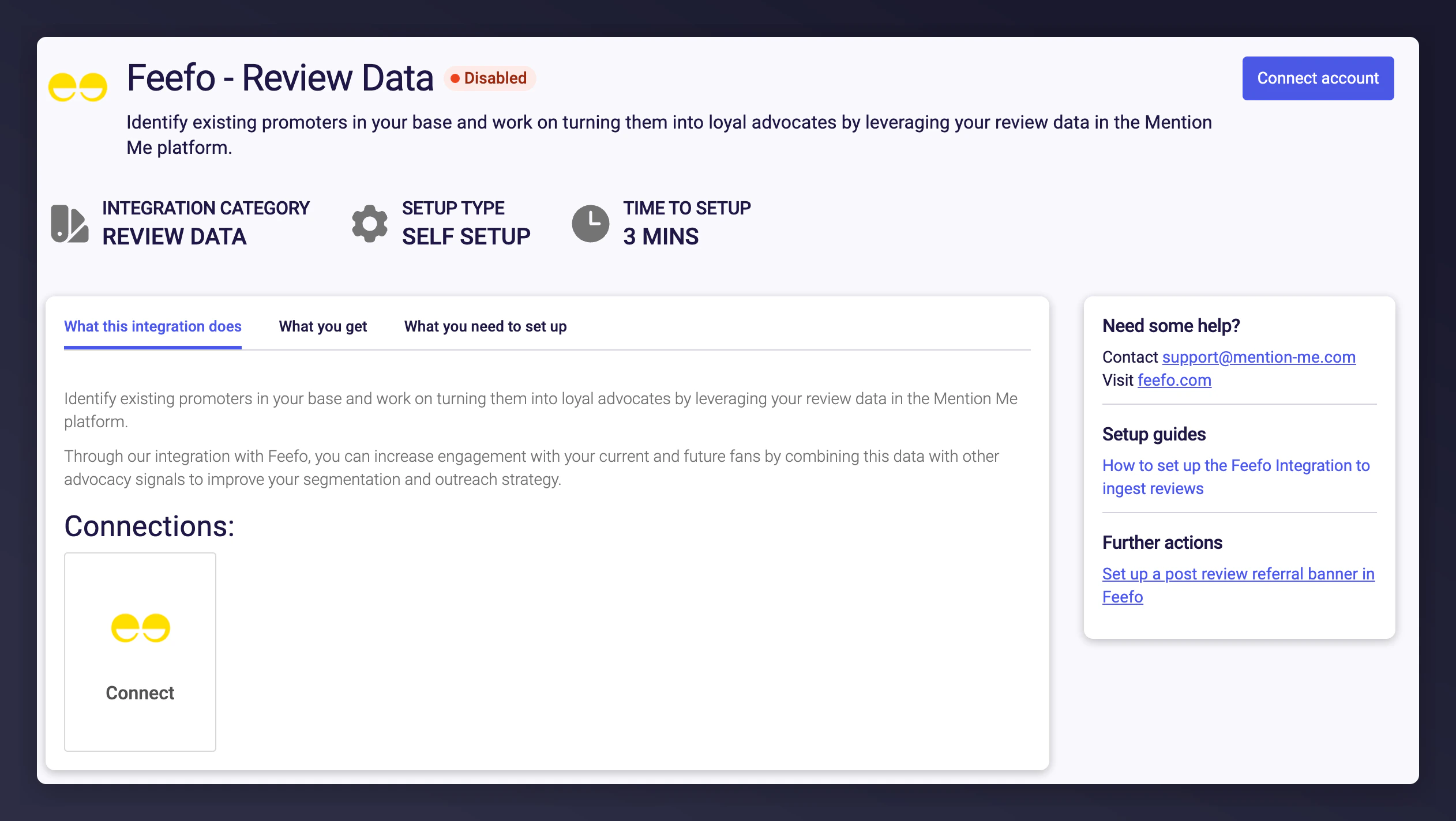The height and width of the screenshot is (821, 1456).
Task: Click the Feefo - Review Data heading
Action: point(280,78)
